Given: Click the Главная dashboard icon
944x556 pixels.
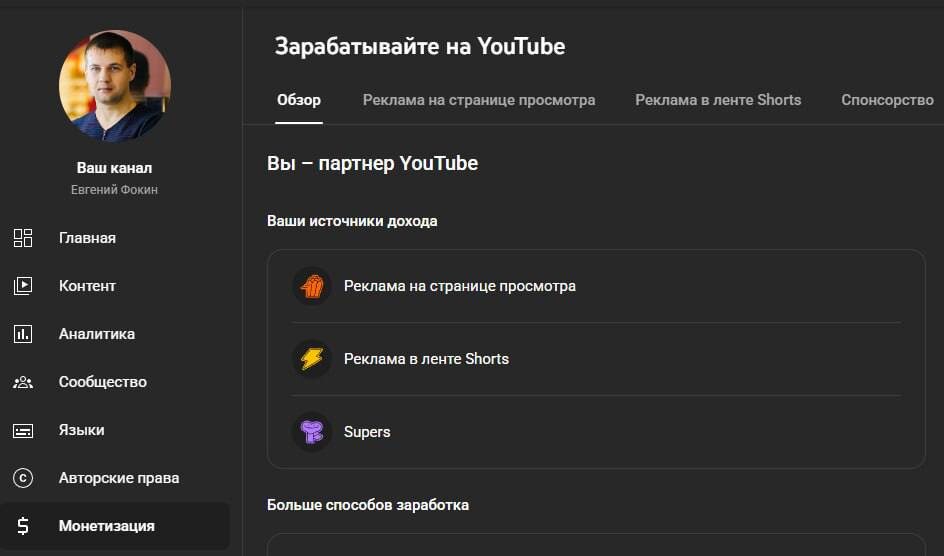Looking at the screenshot, I should (23, 238).
